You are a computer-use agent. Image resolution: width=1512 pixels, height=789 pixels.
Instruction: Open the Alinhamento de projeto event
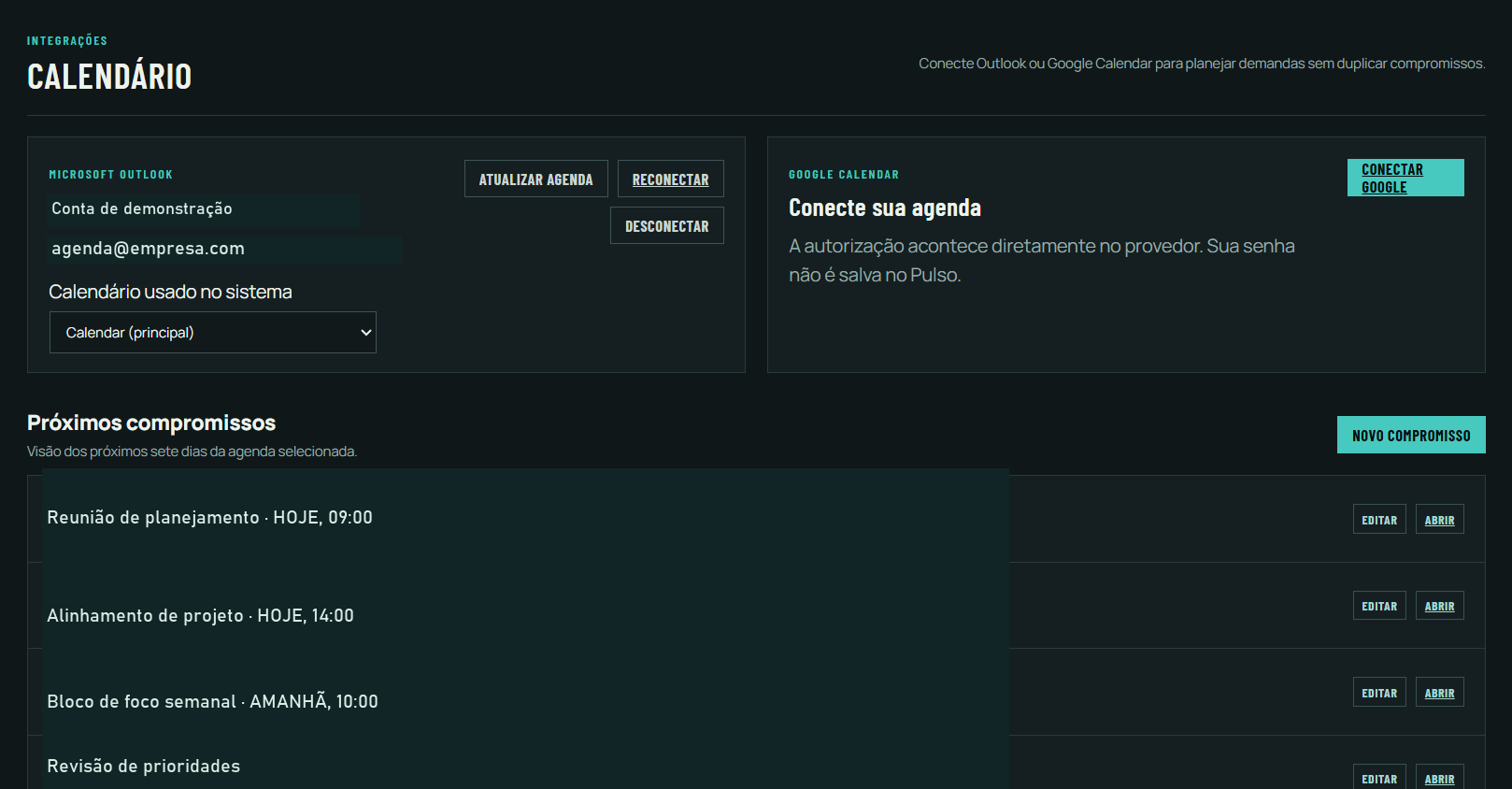1439,606
